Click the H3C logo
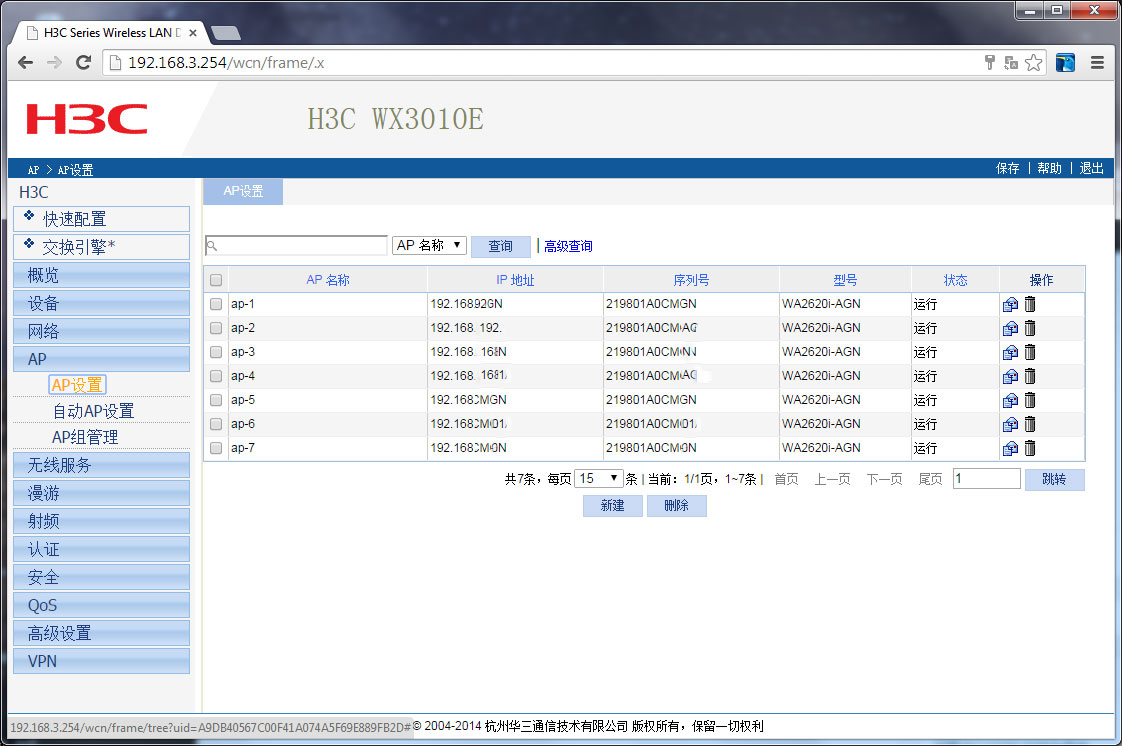1122x746 pixels. 87,119
